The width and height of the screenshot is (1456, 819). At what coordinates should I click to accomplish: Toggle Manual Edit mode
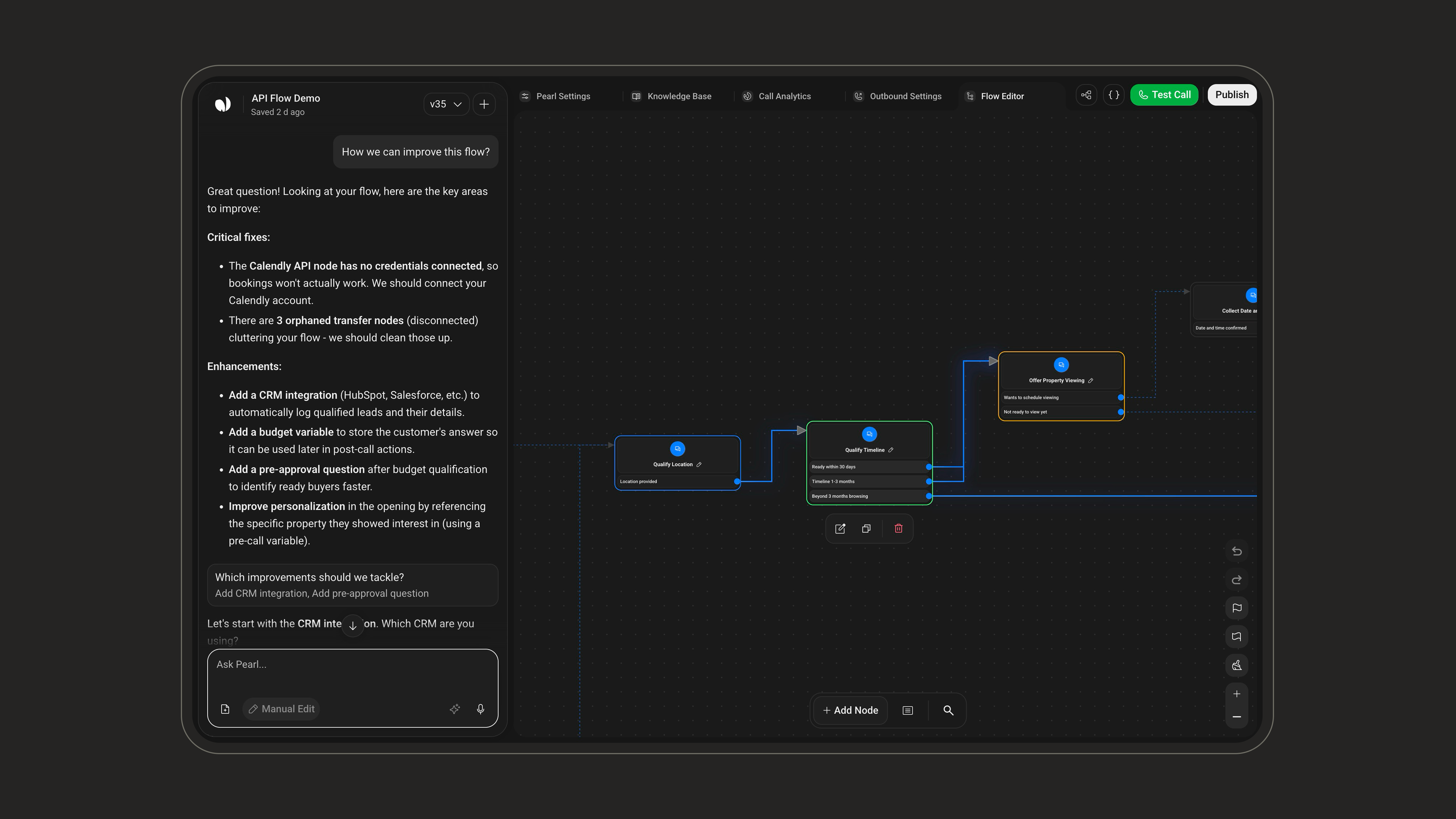pyautogui.click(x=282, y=709)
